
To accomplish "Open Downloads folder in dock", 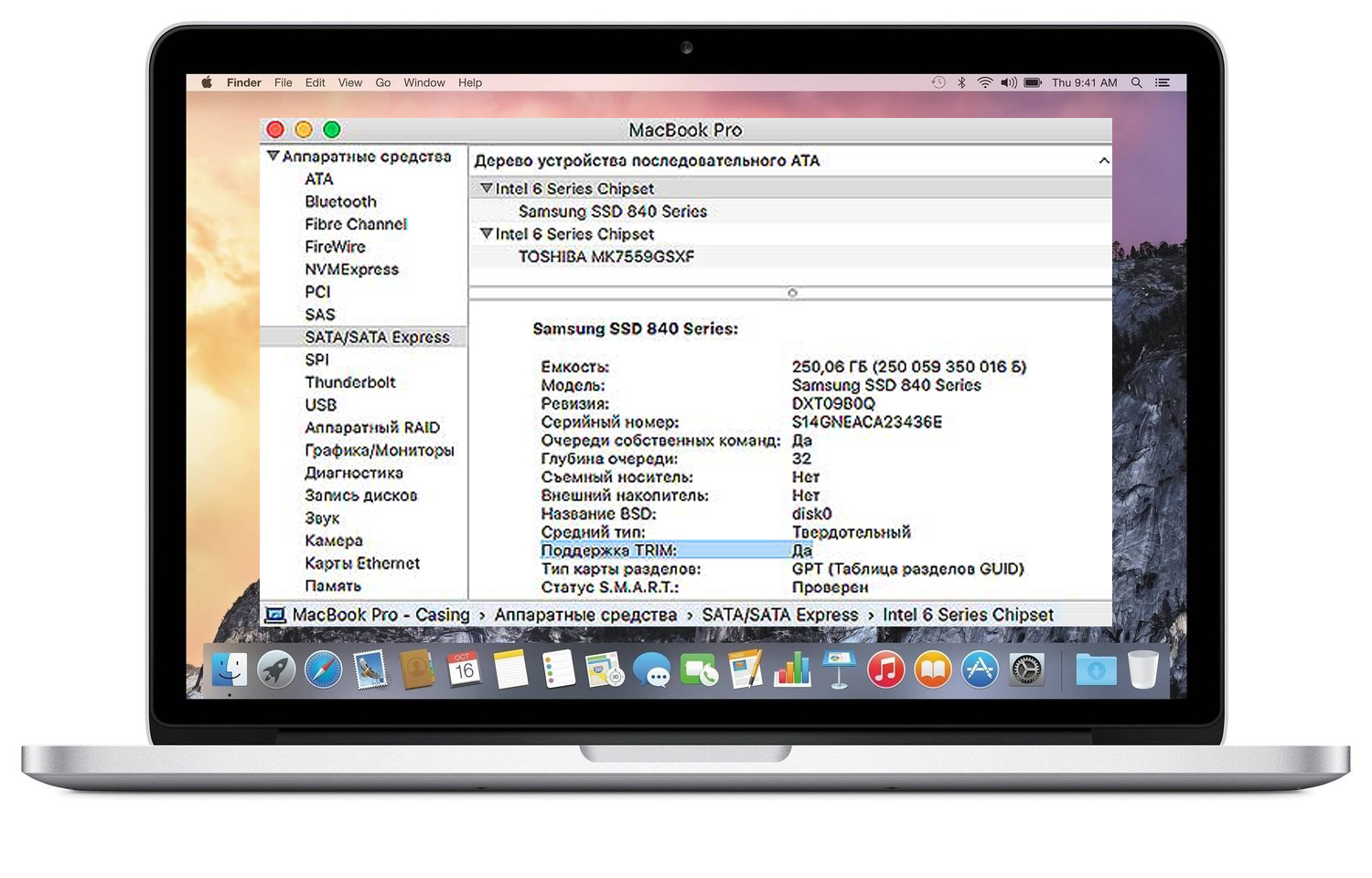I will 1096,670.
